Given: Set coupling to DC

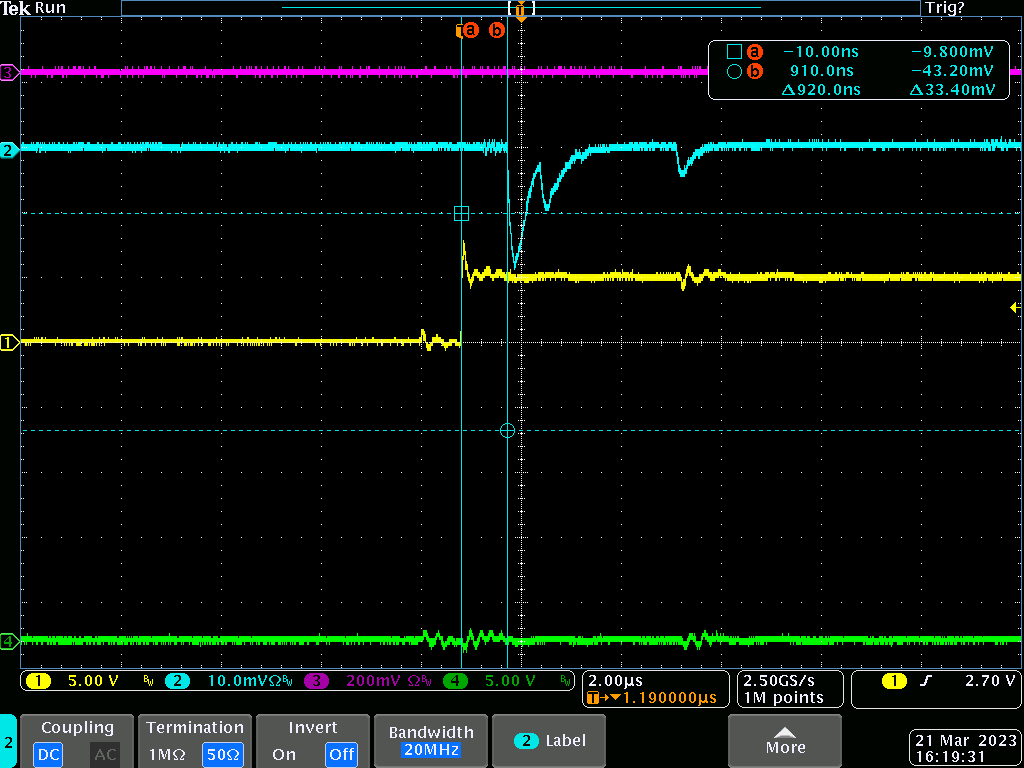Looking at the screenshot, I should coord(49,754).
